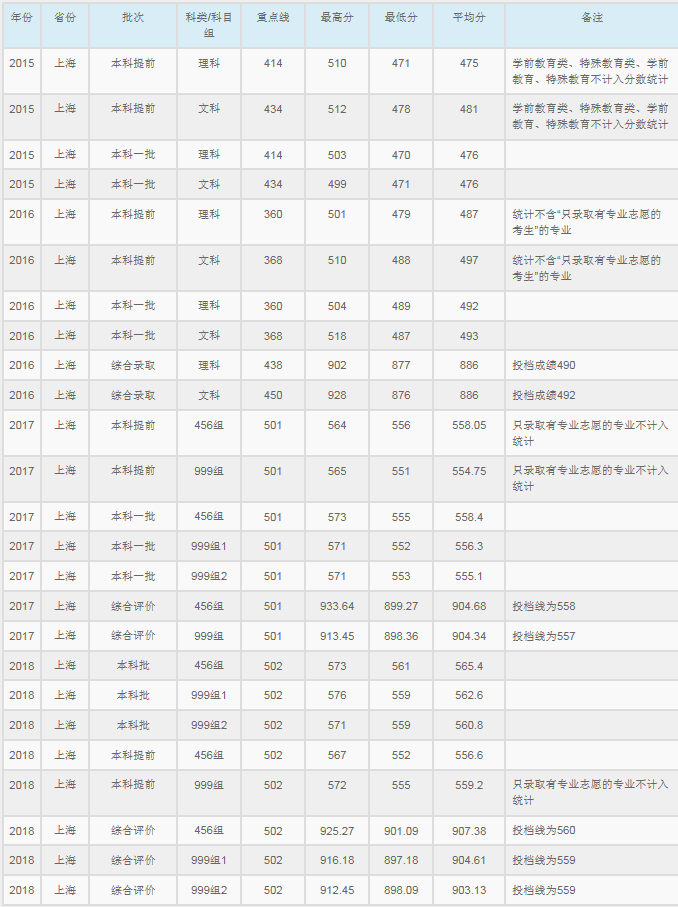The height and width of the screenshot is (907, 678).
Task: Select the highest score cell 913.45
Action: (337, 636)
